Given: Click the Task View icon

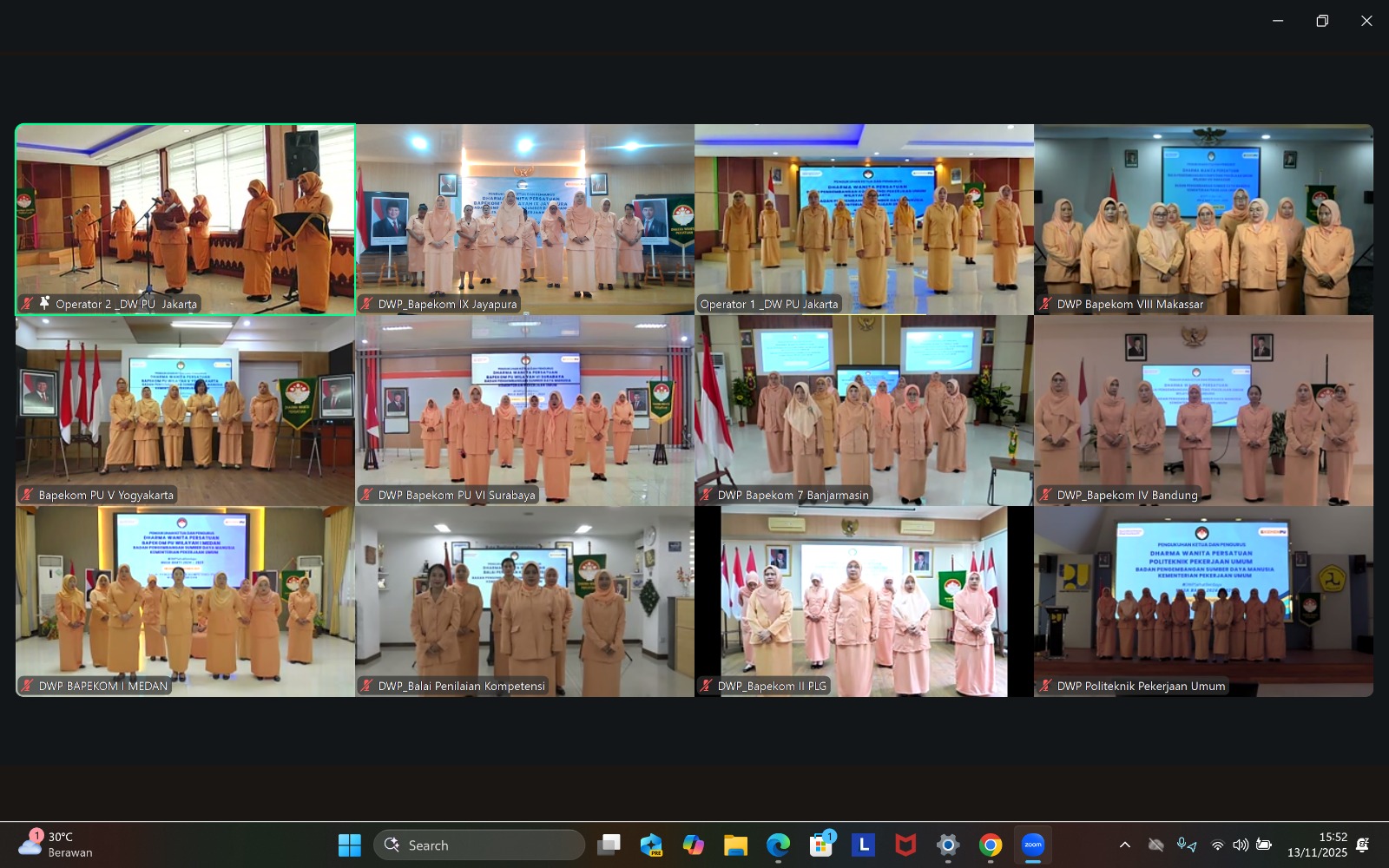Looking at the screenshot, I should (x=609, y=845).
